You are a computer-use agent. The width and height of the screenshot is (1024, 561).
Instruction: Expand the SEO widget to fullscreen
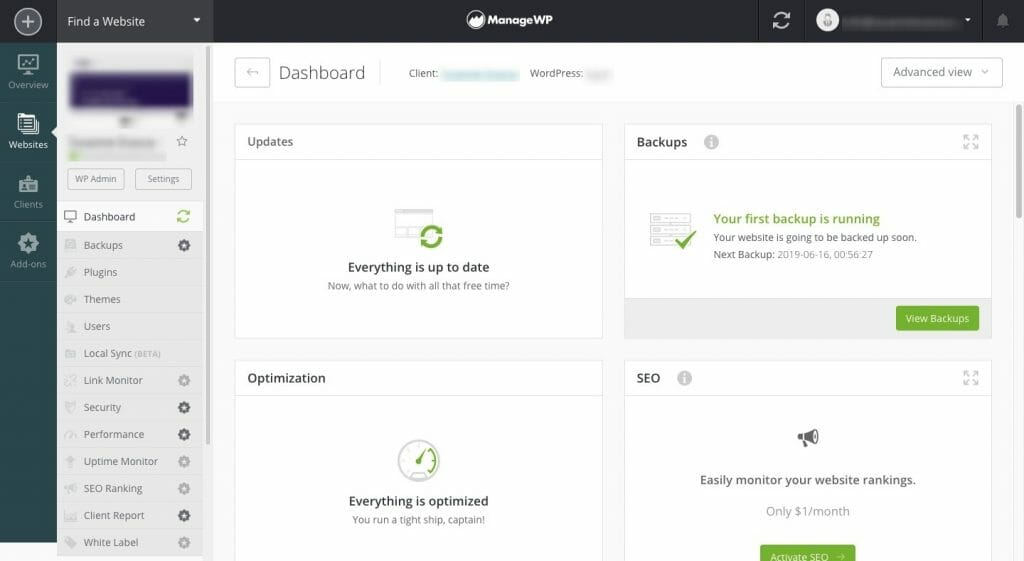tap(970, 377)
